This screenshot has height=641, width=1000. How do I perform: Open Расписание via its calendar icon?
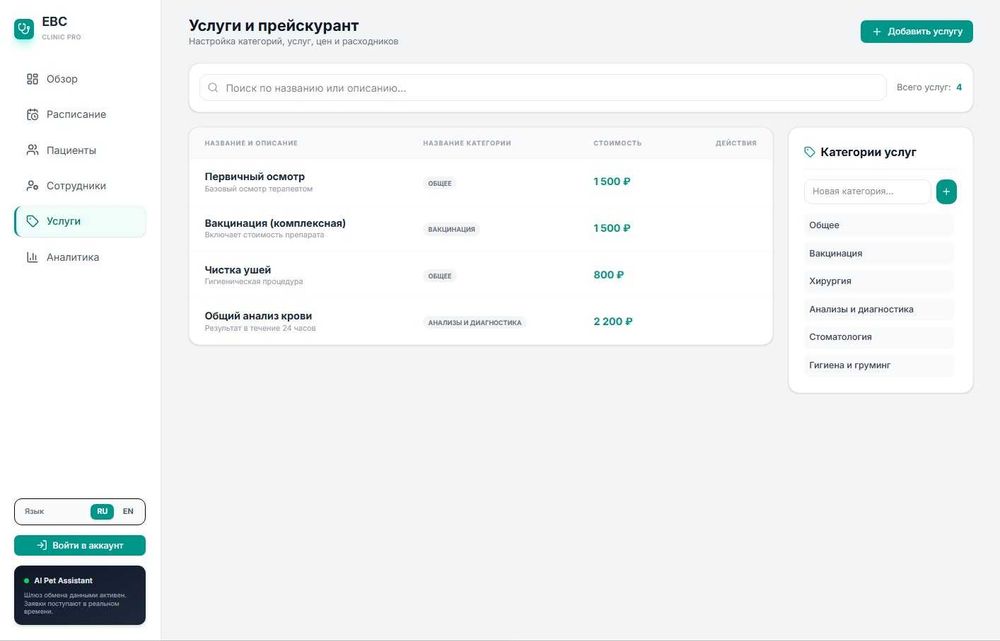click(32, 115)
